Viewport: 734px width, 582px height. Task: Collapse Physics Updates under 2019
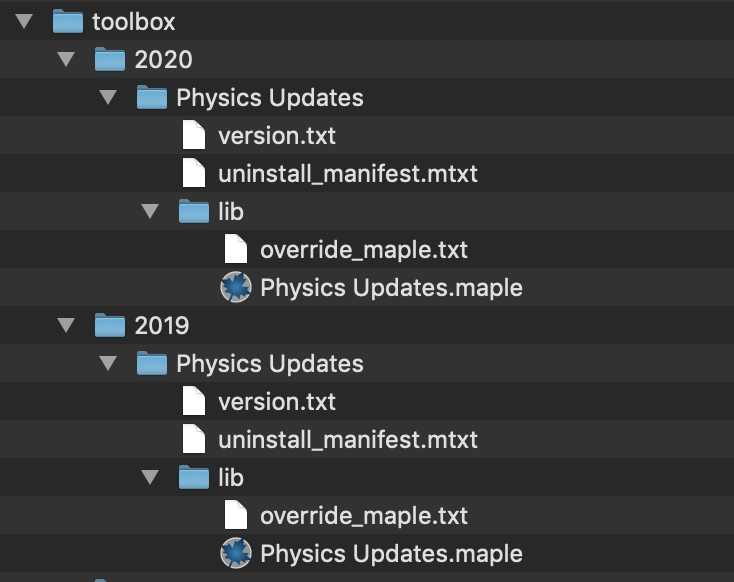[x=108, y=363]
